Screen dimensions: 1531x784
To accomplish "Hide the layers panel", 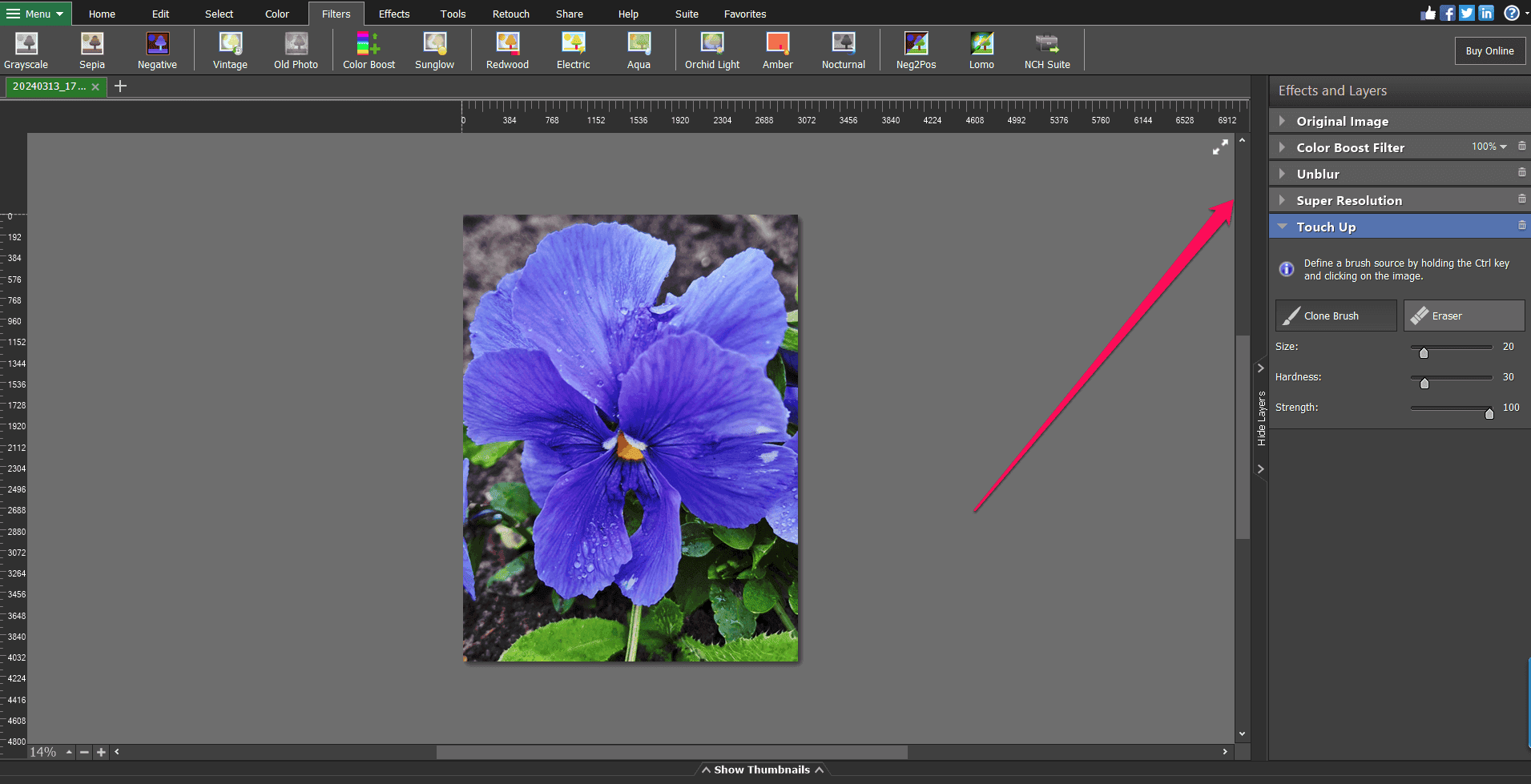I will click(x=1261, y=416).
